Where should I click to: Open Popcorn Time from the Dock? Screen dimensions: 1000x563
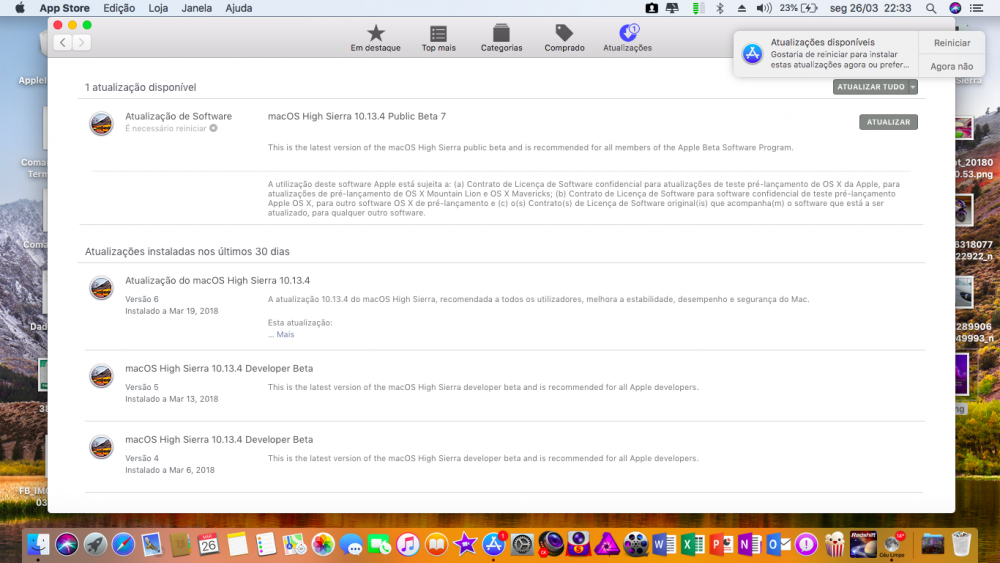(x=834, y=545)
